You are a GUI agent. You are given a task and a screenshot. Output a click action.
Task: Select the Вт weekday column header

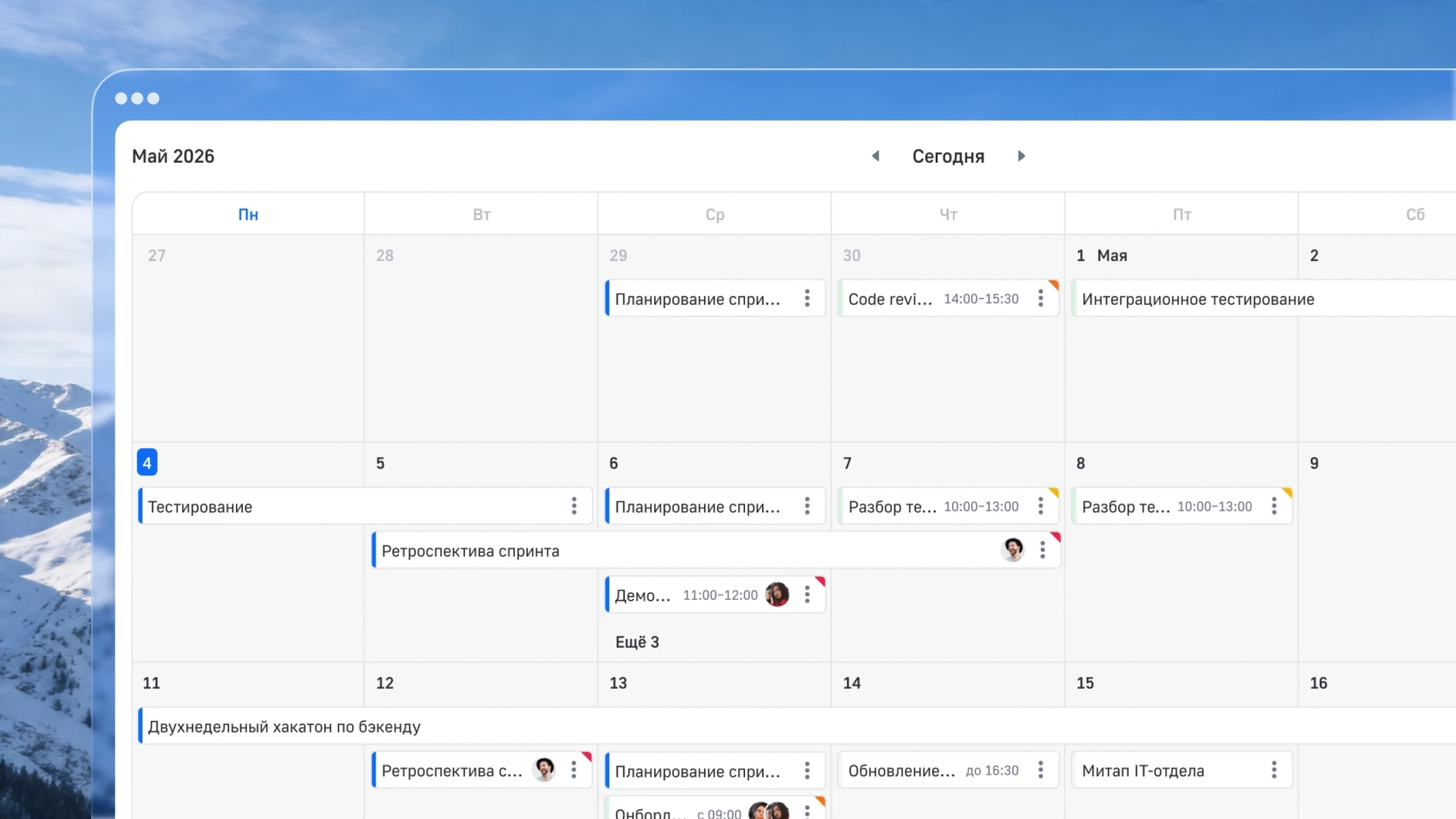[481, 214]
